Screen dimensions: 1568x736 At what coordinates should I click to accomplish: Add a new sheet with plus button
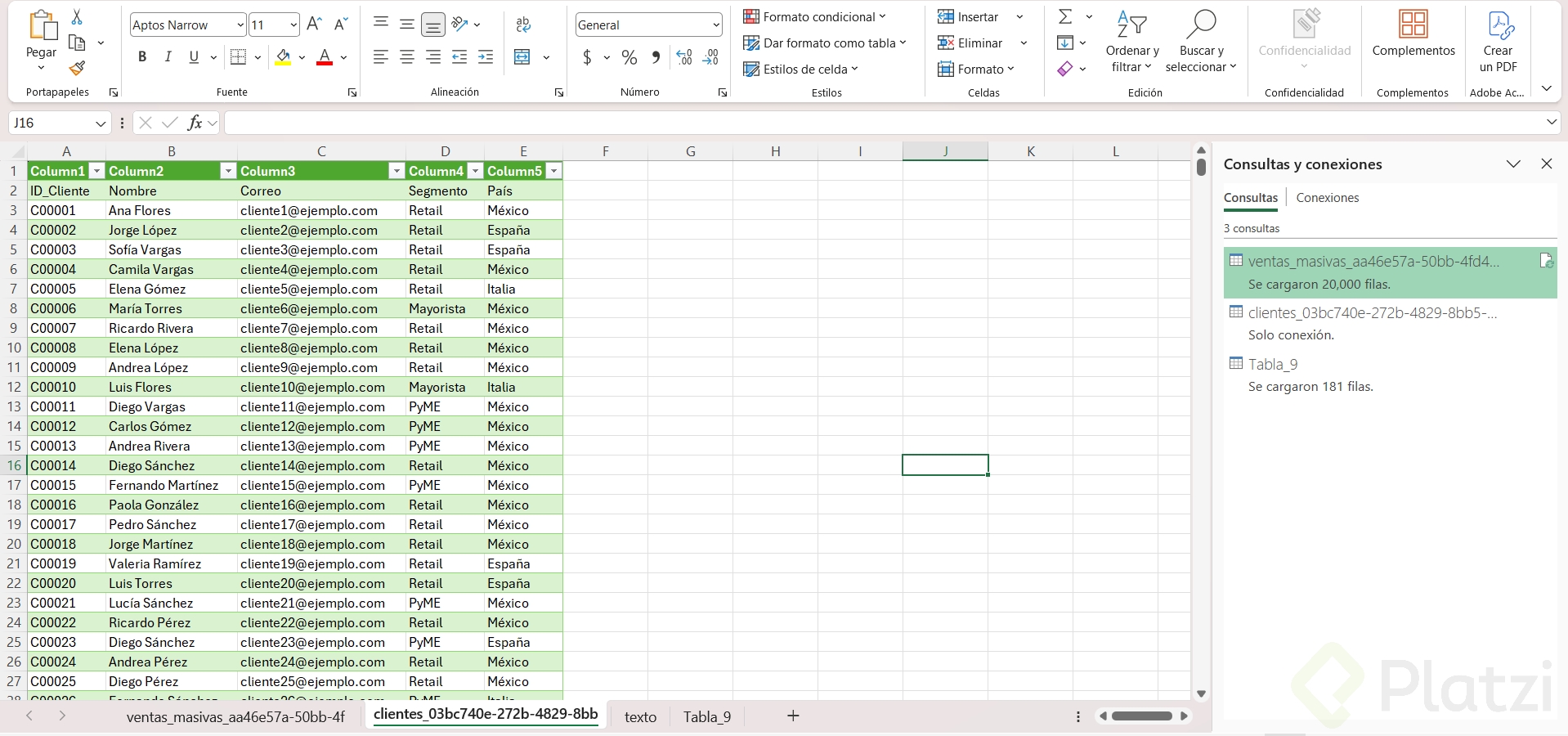click(793, 716)
